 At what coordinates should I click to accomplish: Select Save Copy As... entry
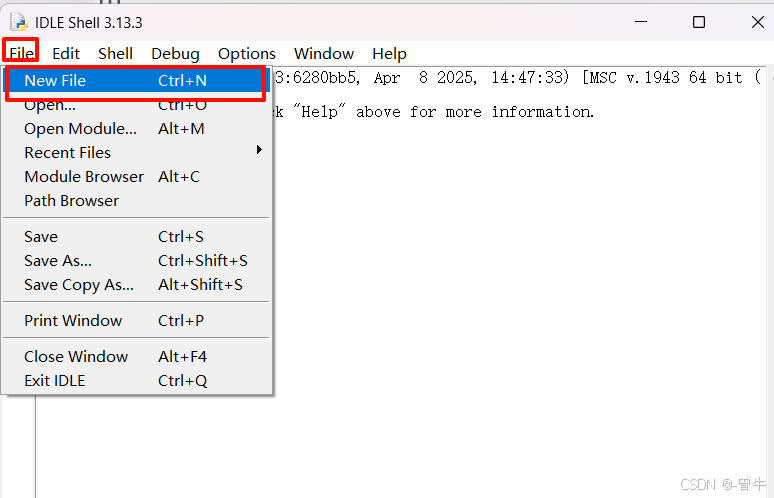pyautogui.click(x=79, y=284)
